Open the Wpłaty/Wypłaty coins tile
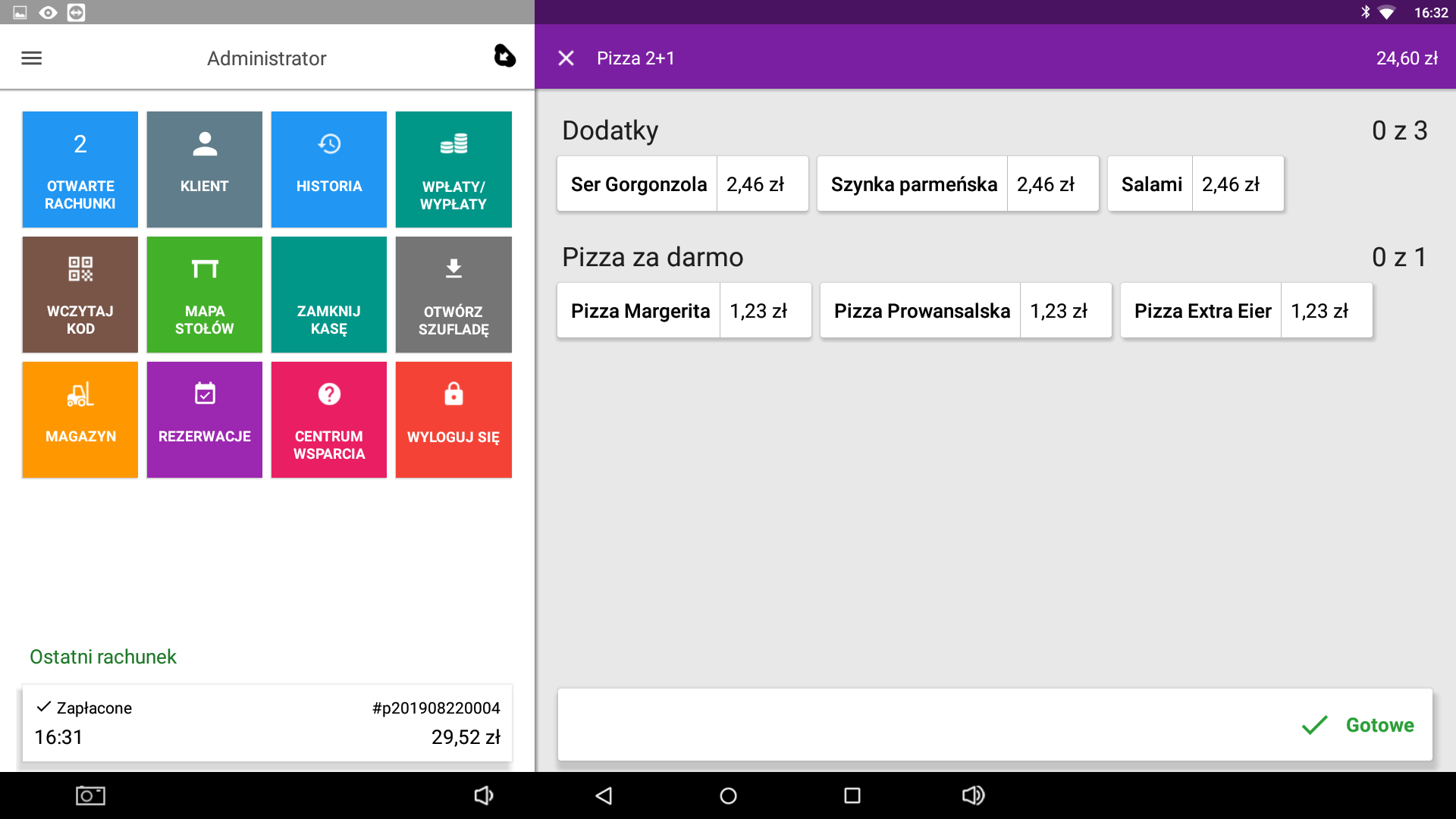The image size is (1456, 819). click(x=453, y=169)
